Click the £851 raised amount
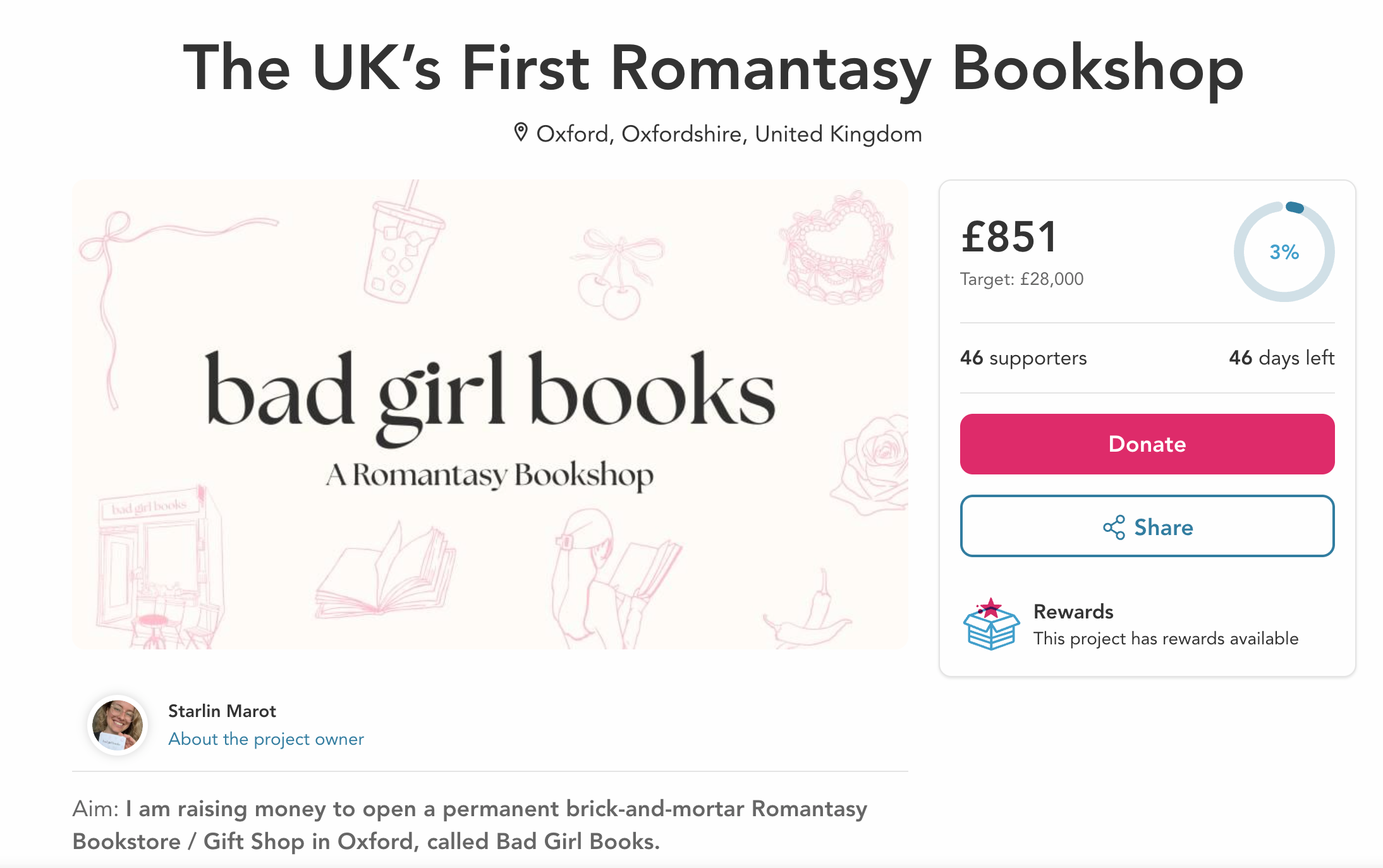This screenshot has height=868, width=1383. [1009, 238]
